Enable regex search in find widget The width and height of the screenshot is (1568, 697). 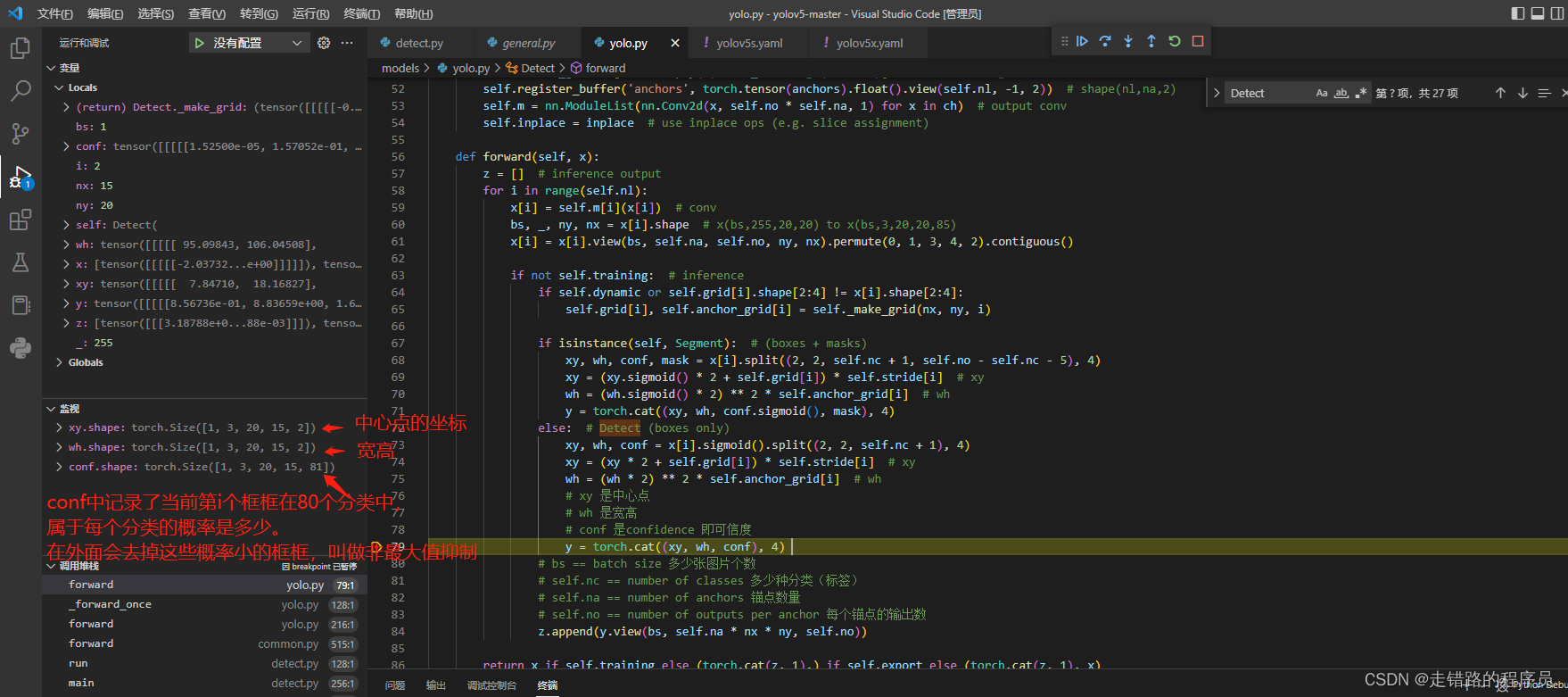tap(1360, 93)
